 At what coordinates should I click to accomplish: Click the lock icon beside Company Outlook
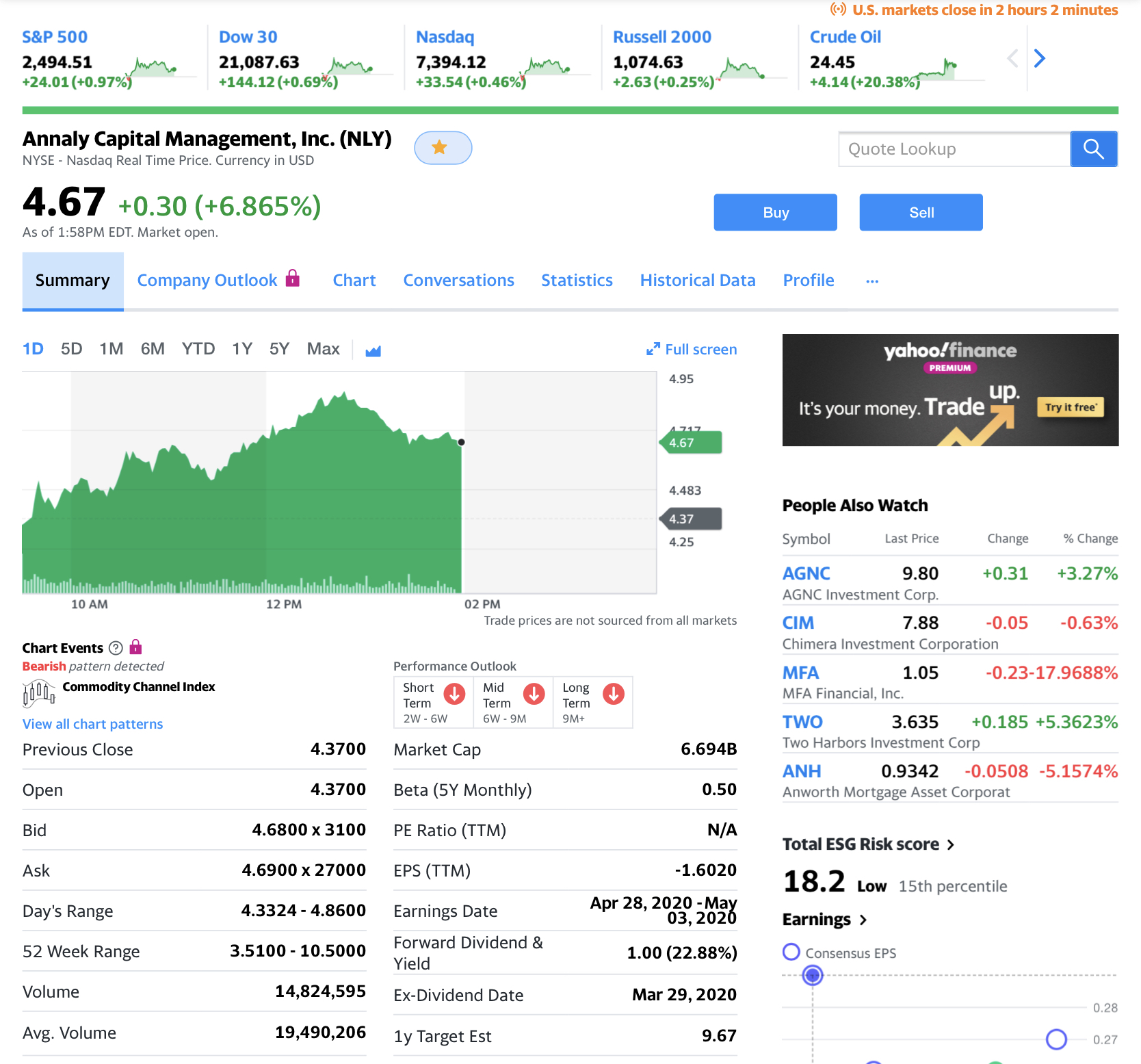point(293,278)
